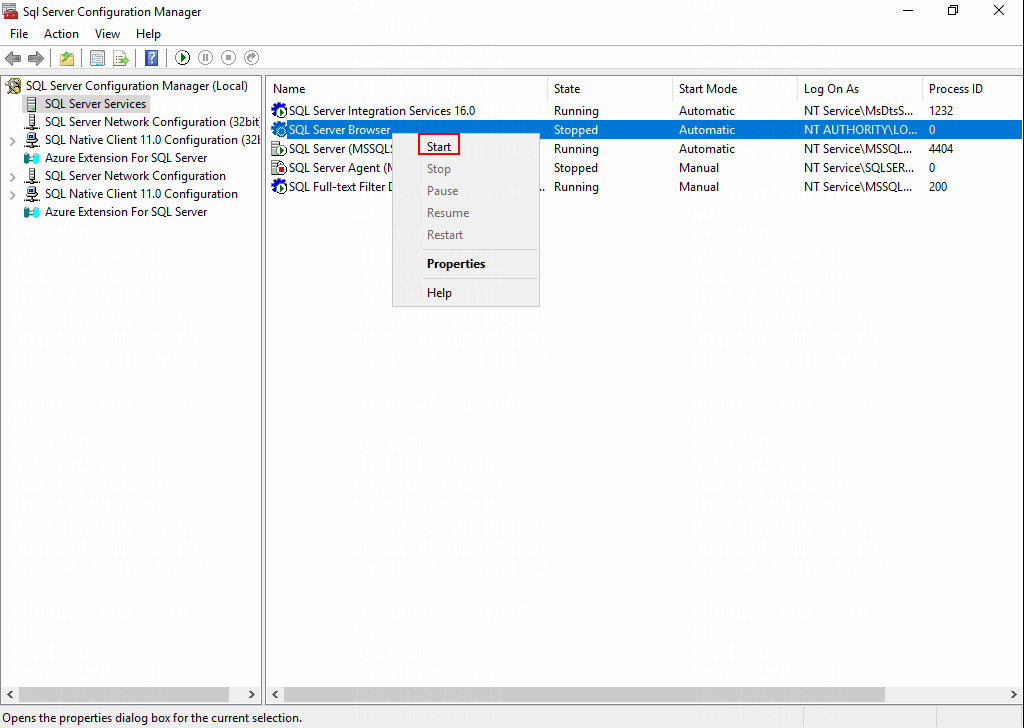Click the green Start Service toolbar icon

point(182,58)
